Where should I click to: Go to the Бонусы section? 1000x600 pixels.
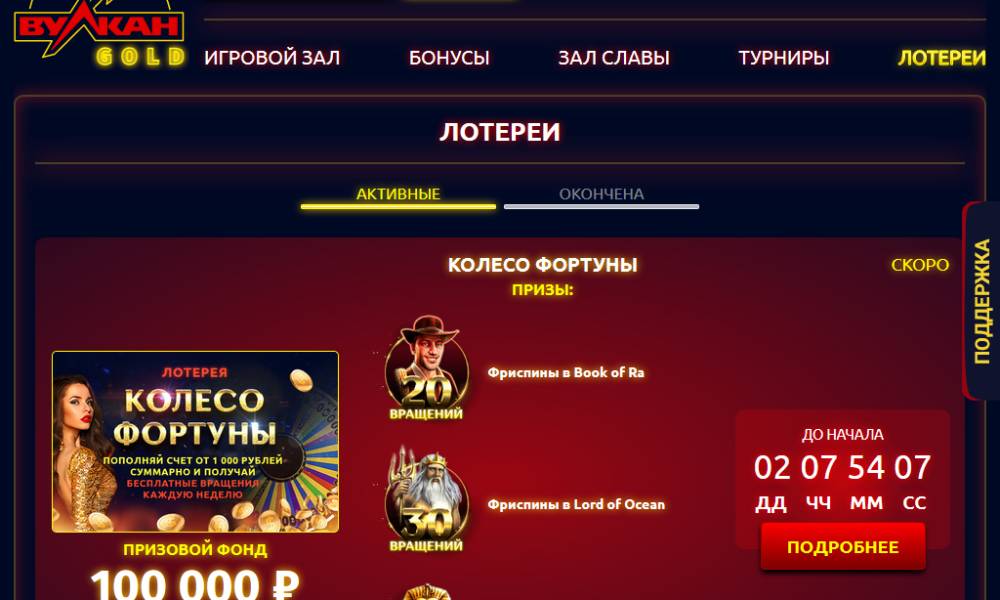click(x=449, y=58)
